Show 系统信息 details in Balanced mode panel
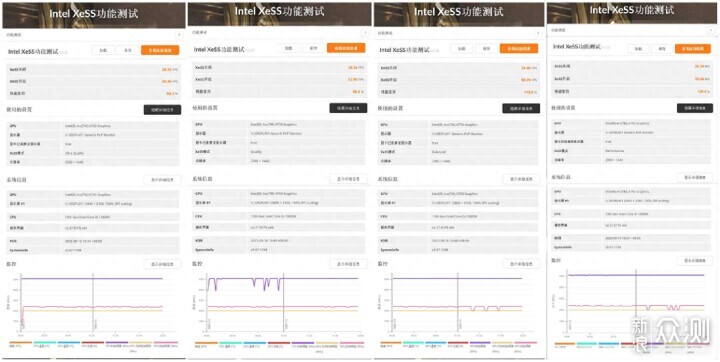 [x=521, y=179]
